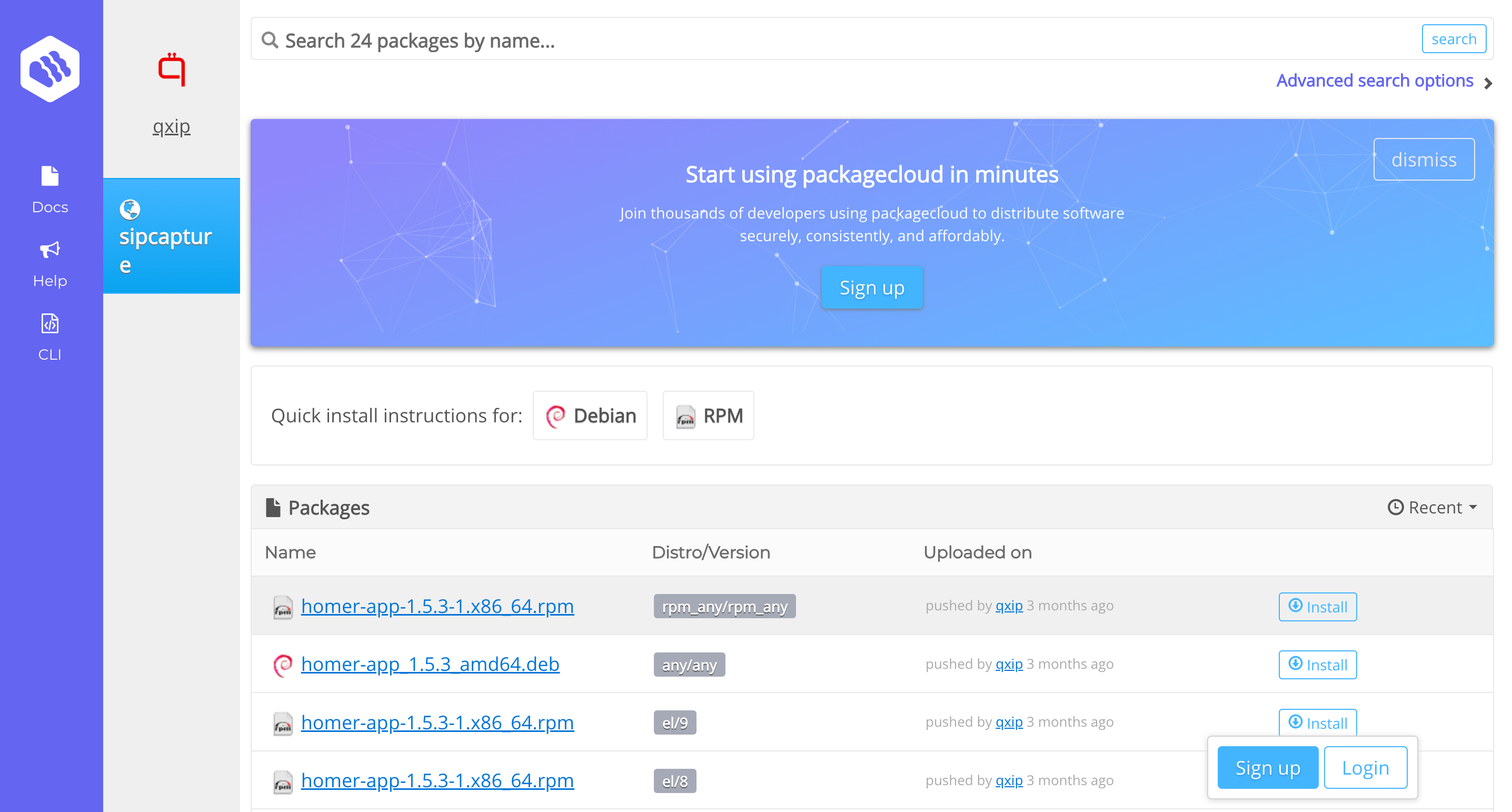
Task: Focus the package name search field
Action: tap(822, 40)
